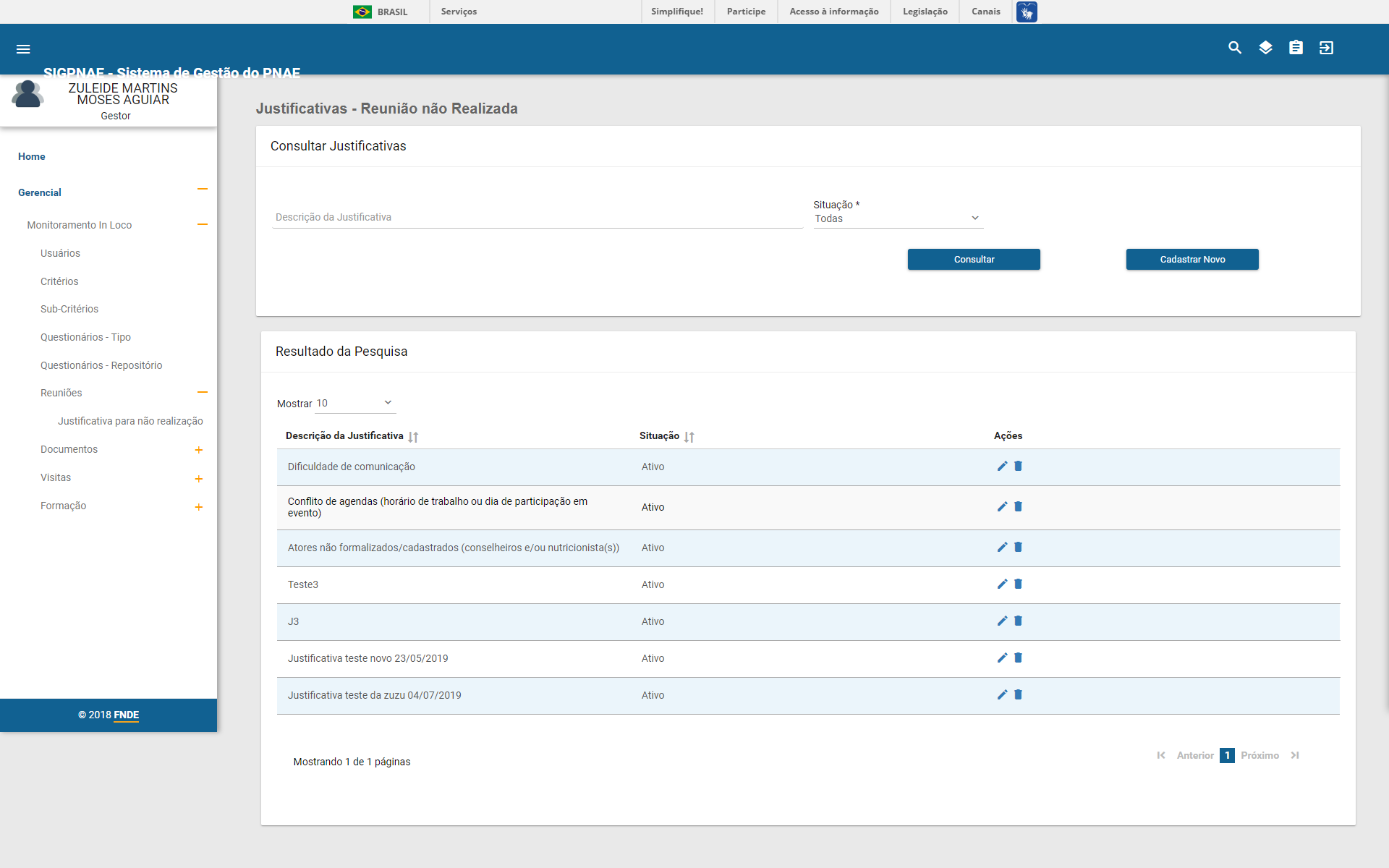Open Questionários - Repositório menu item
The height and width of the screenshot is (868, 1389).
101,365
